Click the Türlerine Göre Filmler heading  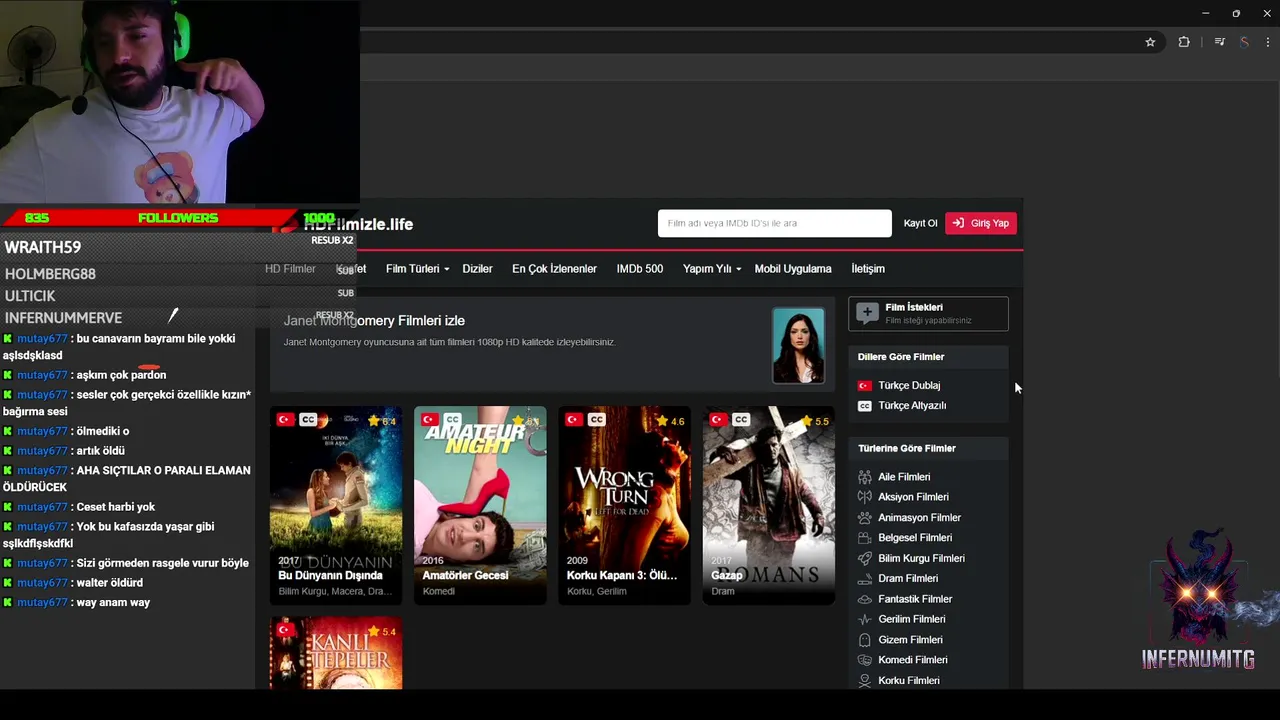(907, 449)
